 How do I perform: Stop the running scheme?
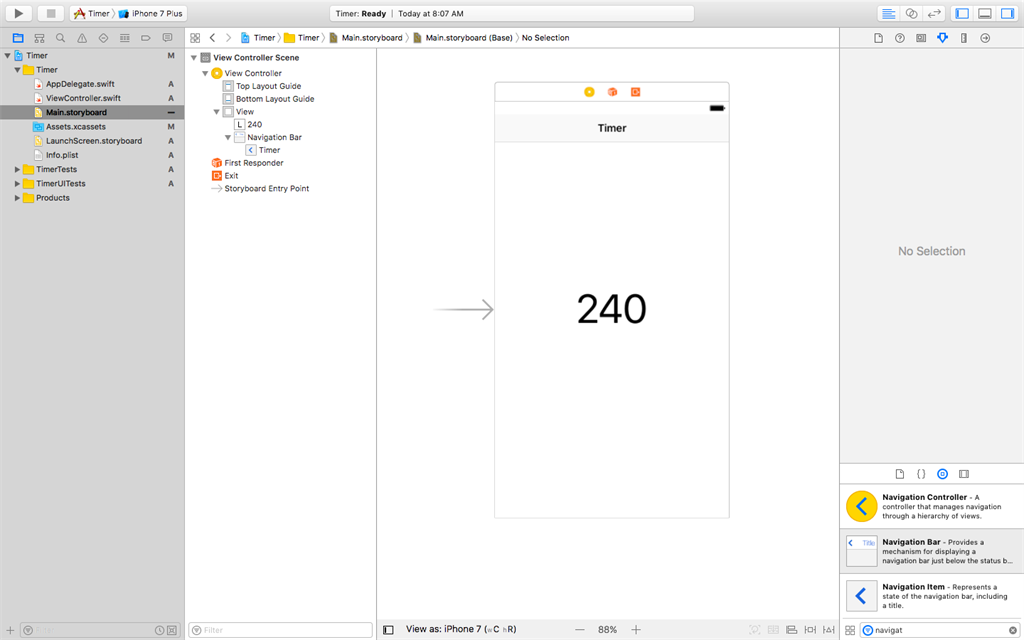pos(50,13)
